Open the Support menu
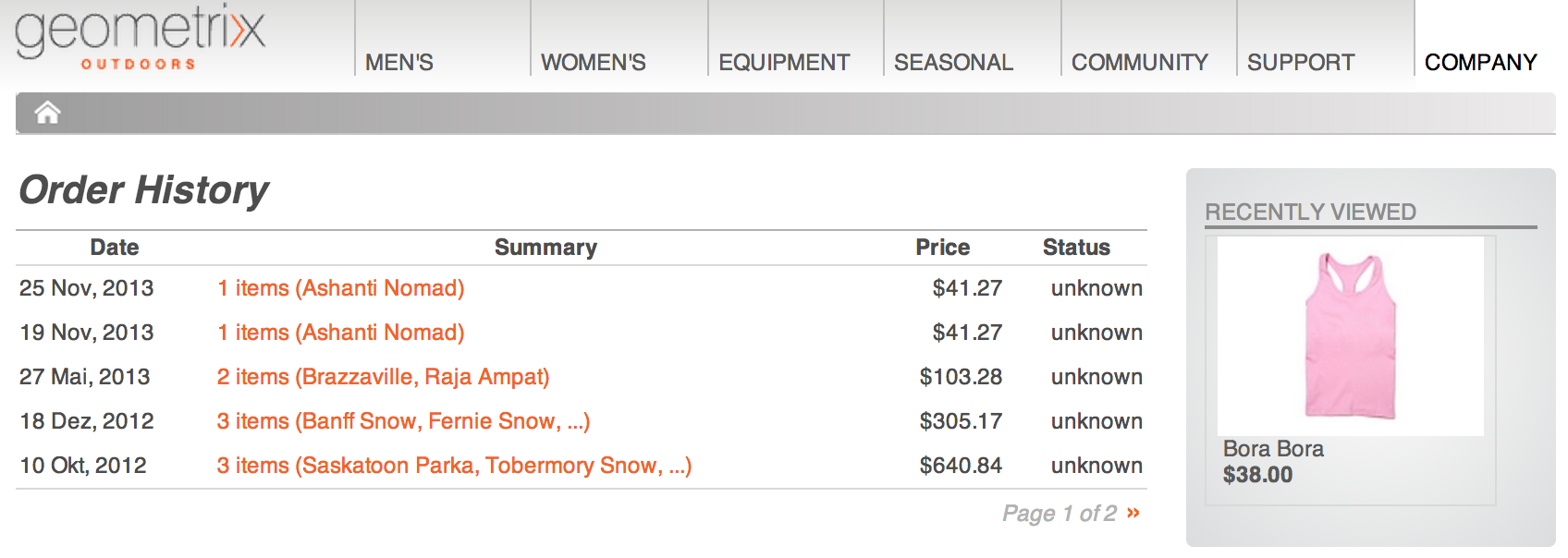1568x558 pixels. 1300,62
